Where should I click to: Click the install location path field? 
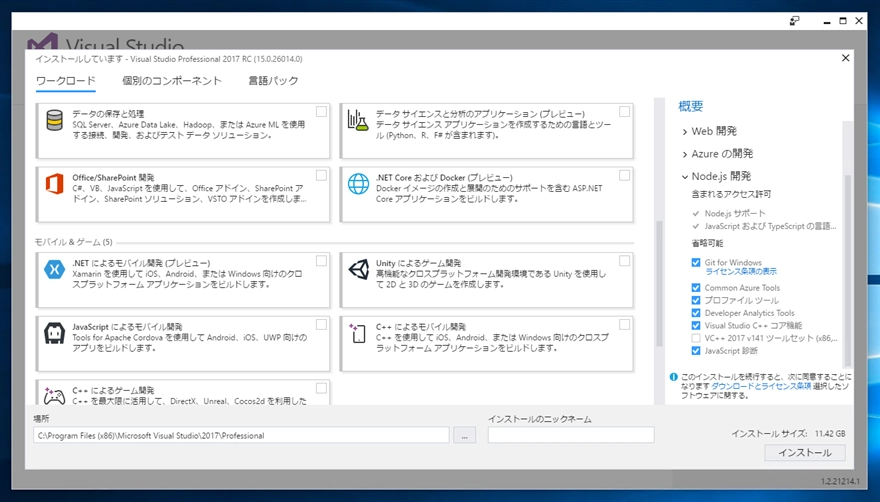pyautogui.click(x=241, y=435)
